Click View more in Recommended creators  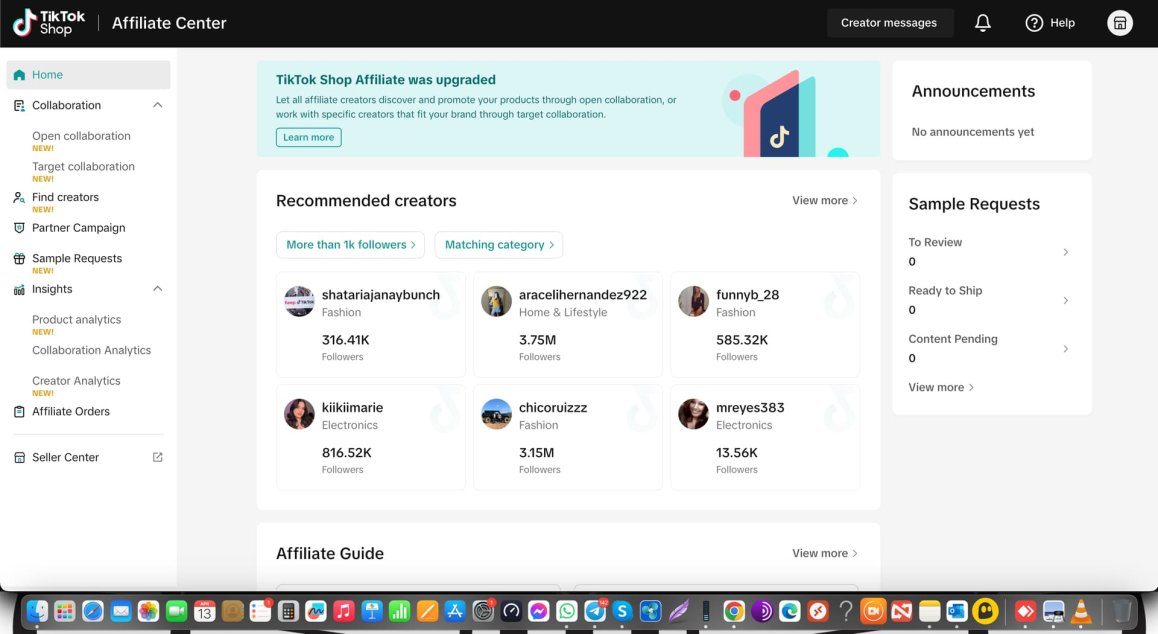pyautogui.click(x=825, y=200)
